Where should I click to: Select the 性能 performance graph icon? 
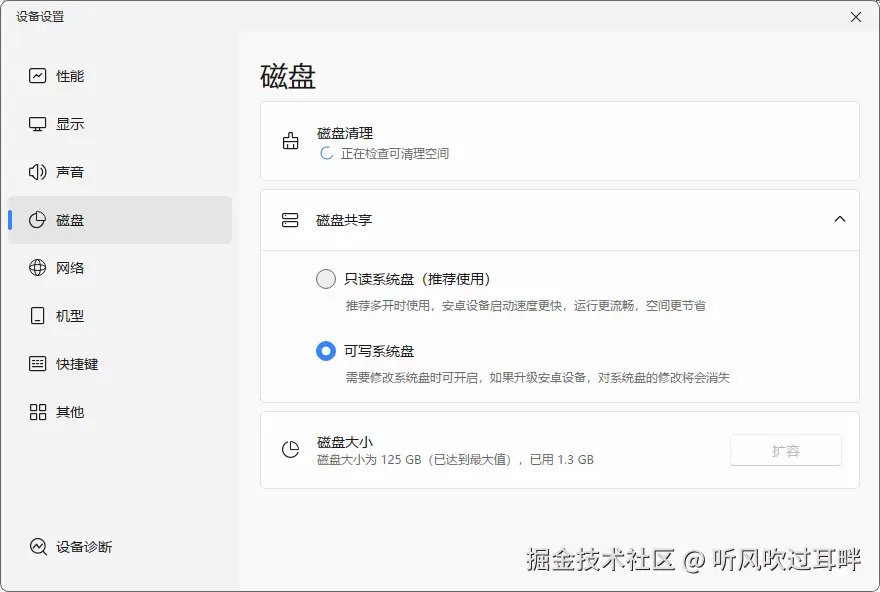coord(36,75)
